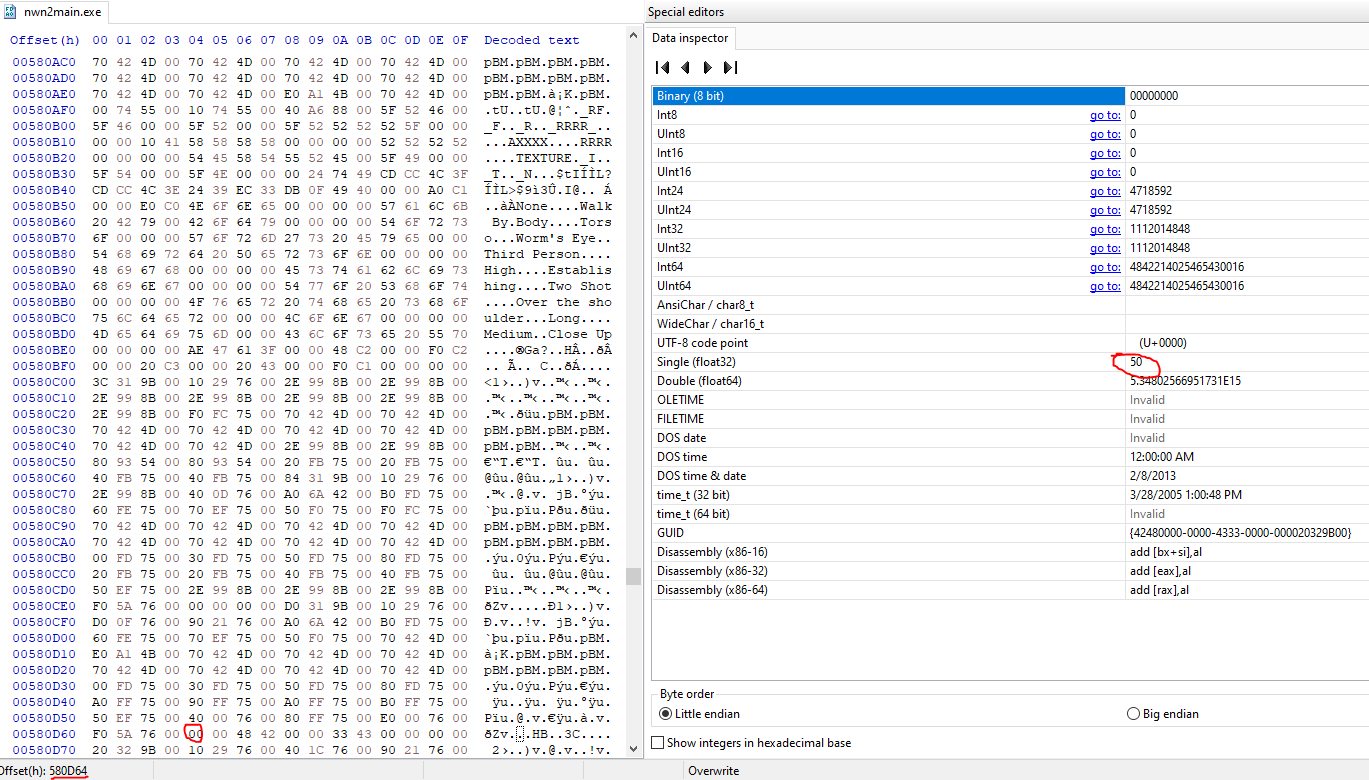Image resolution: width=1369 pixels, height=780 pixels.
Task: Click the next byte arrow icon
Action: (707, 67)
